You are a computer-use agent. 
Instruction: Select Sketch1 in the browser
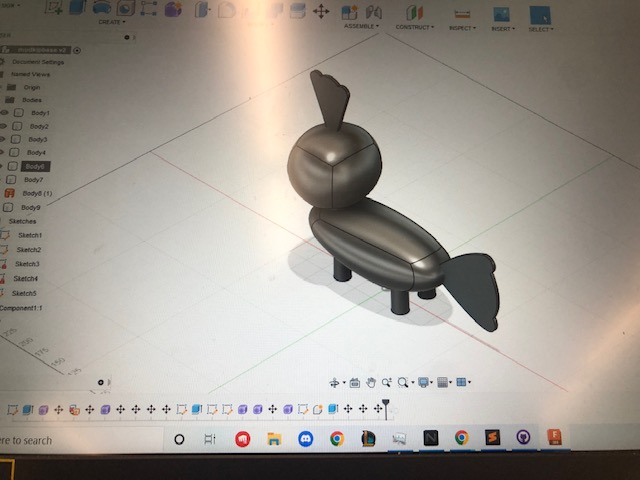30,236
